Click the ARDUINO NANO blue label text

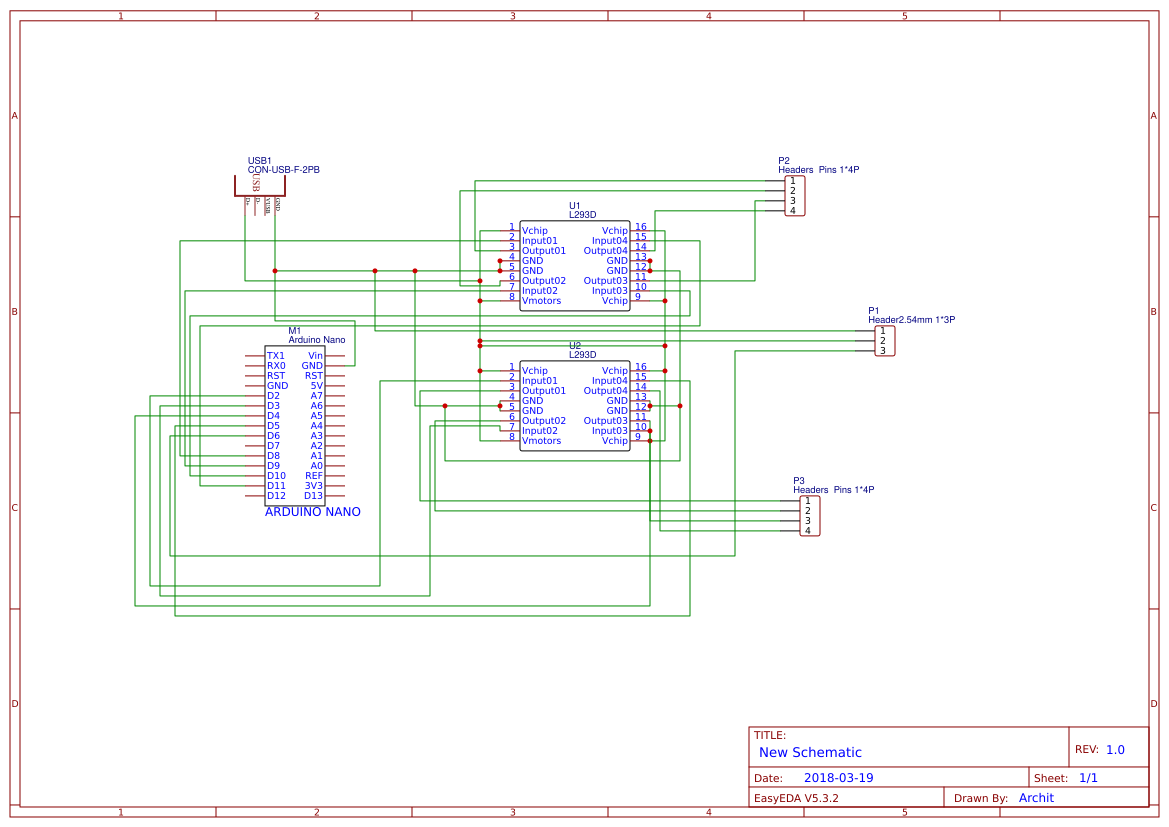pos(313,511)
